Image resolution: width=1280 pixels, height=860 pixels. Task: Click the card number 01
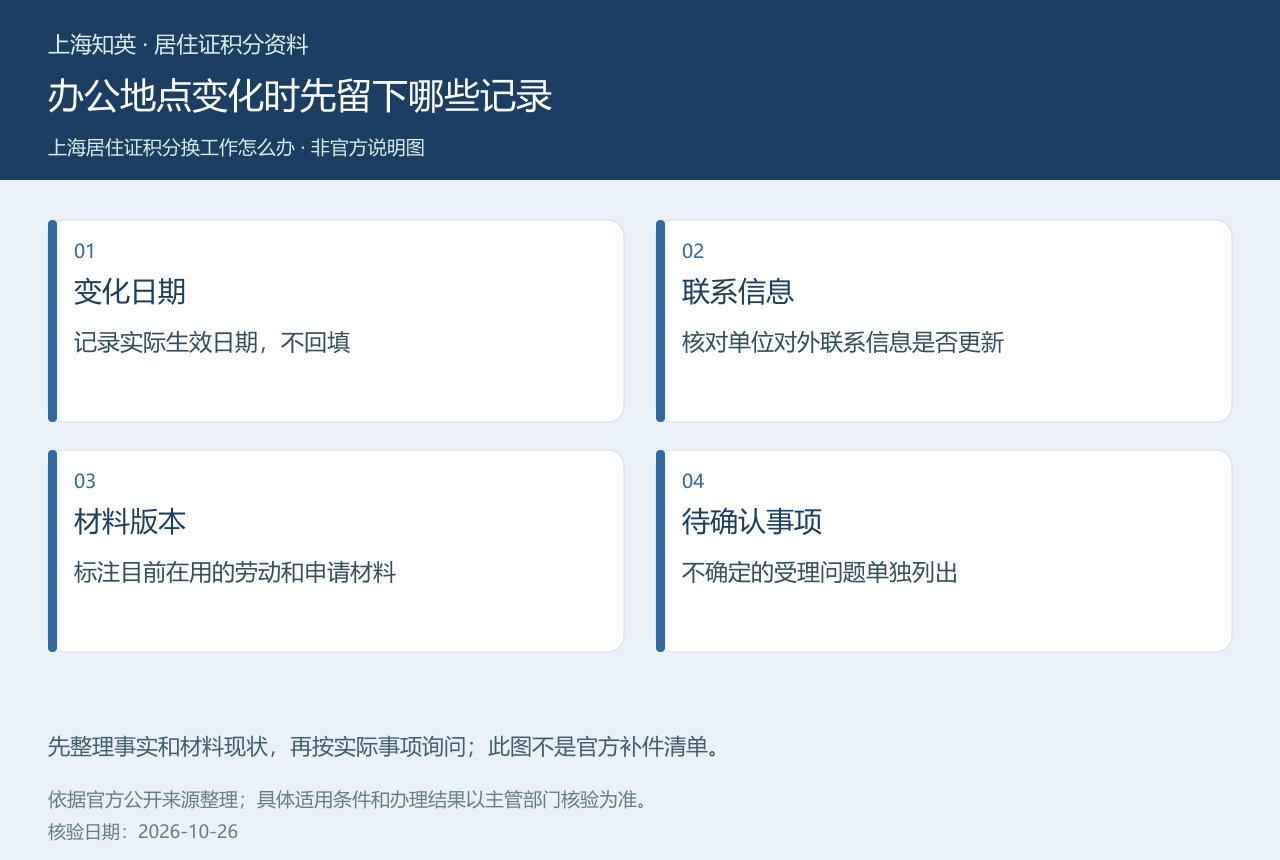(x=85, y=251)
